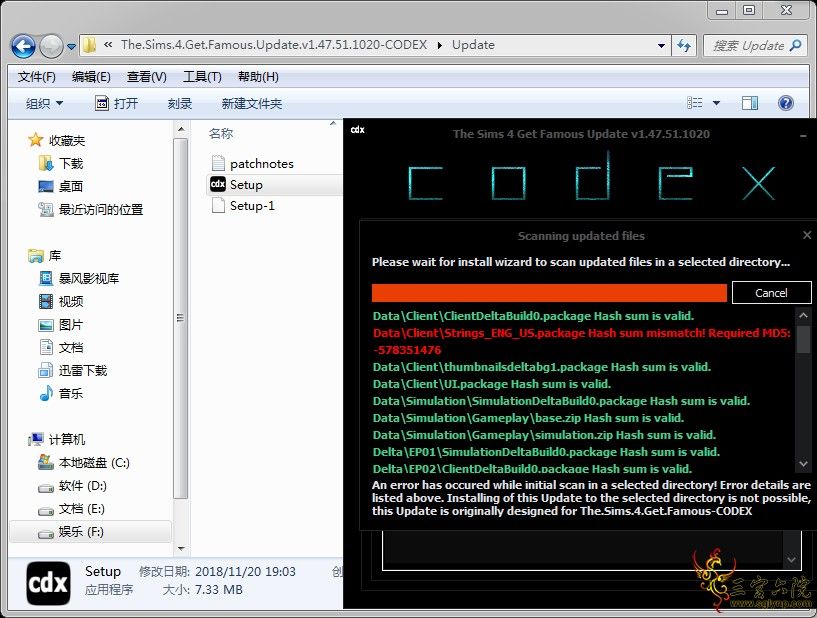
Task: Open the 软件 (D:) drive
Action: [72, 486]
